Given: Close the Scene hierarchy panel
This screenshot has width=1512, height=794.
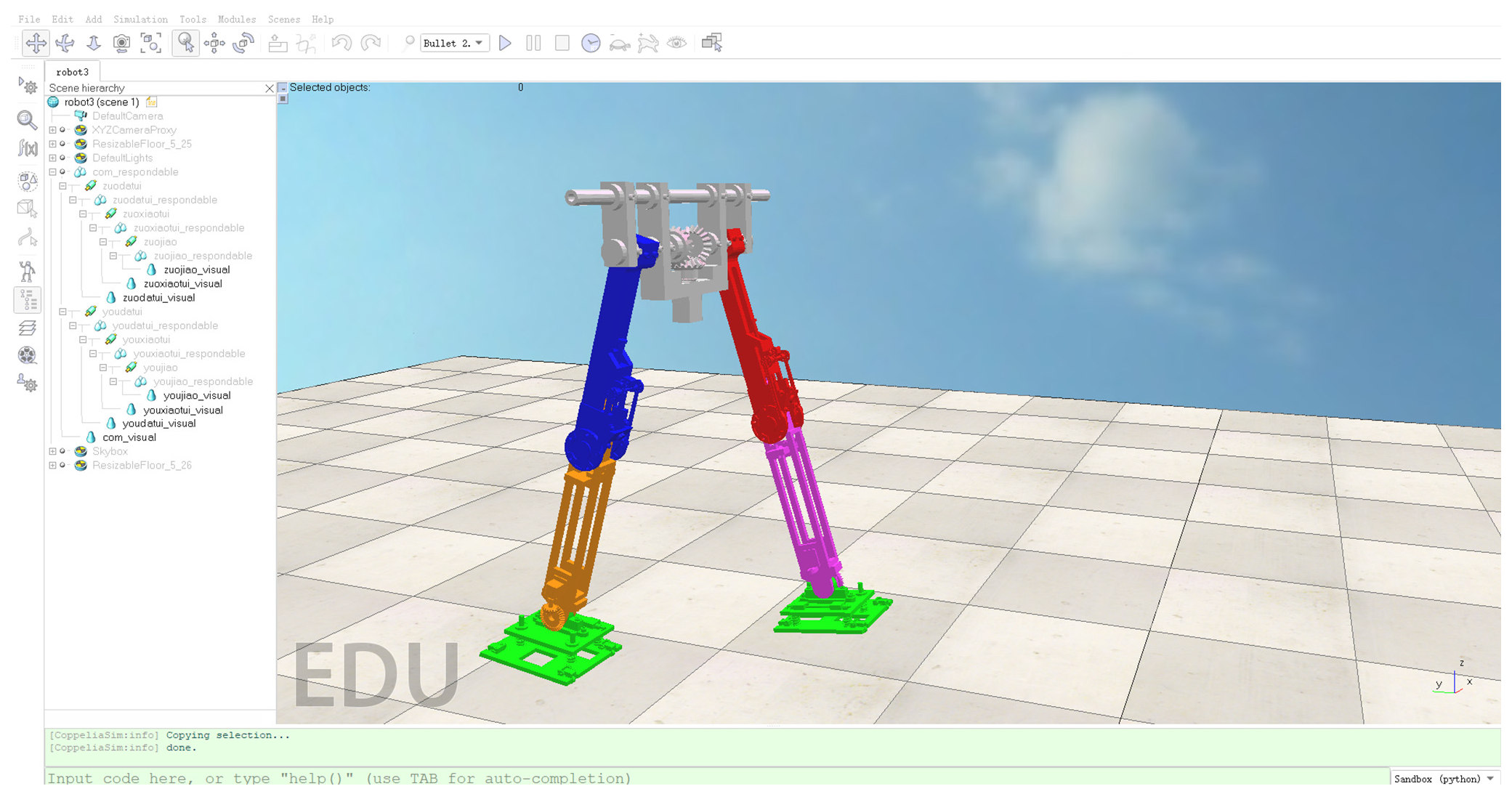Looking at the screenshot, I should coord(270,88).
